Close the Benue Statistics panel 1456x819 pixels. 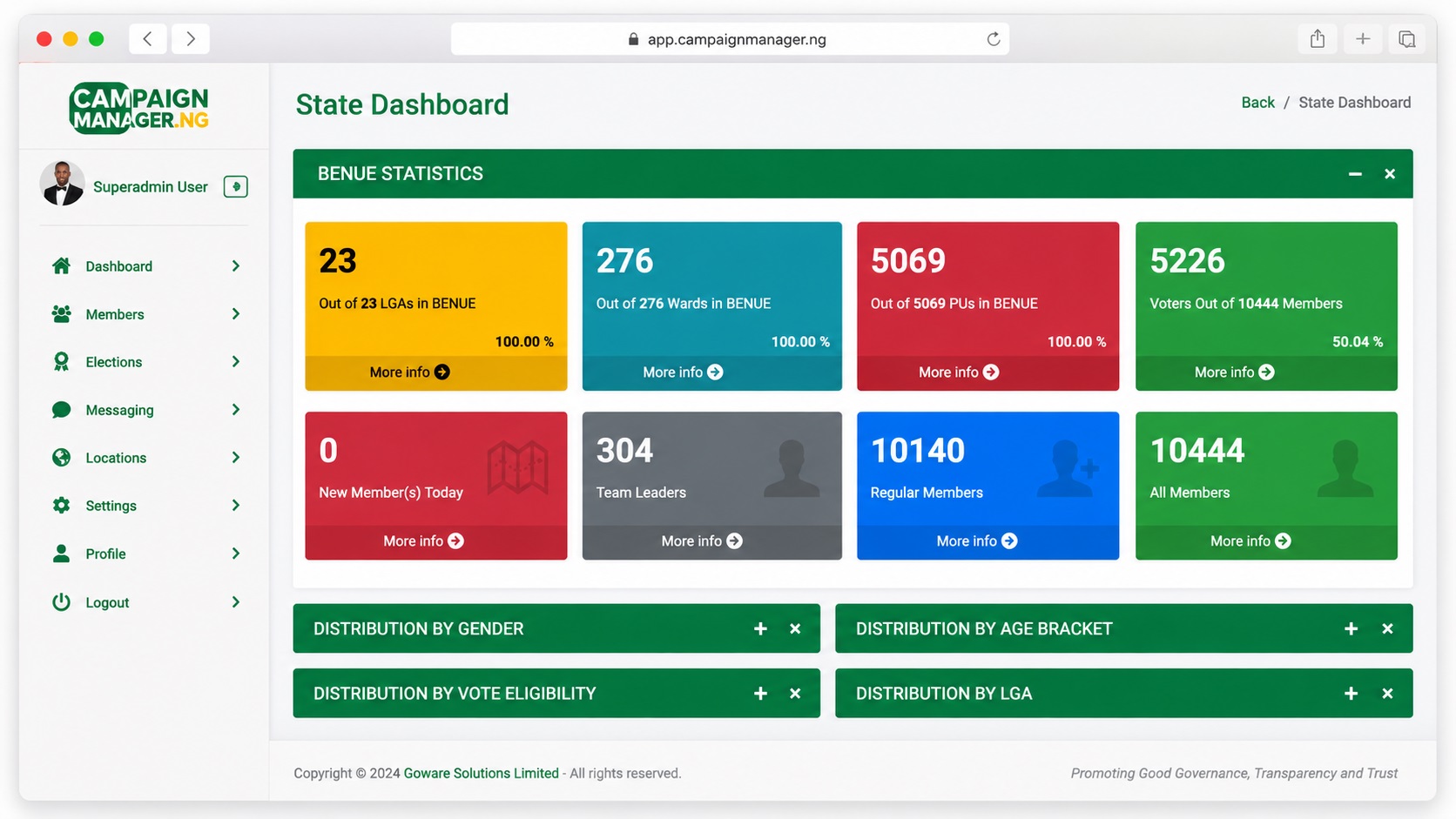point(1390,174)
